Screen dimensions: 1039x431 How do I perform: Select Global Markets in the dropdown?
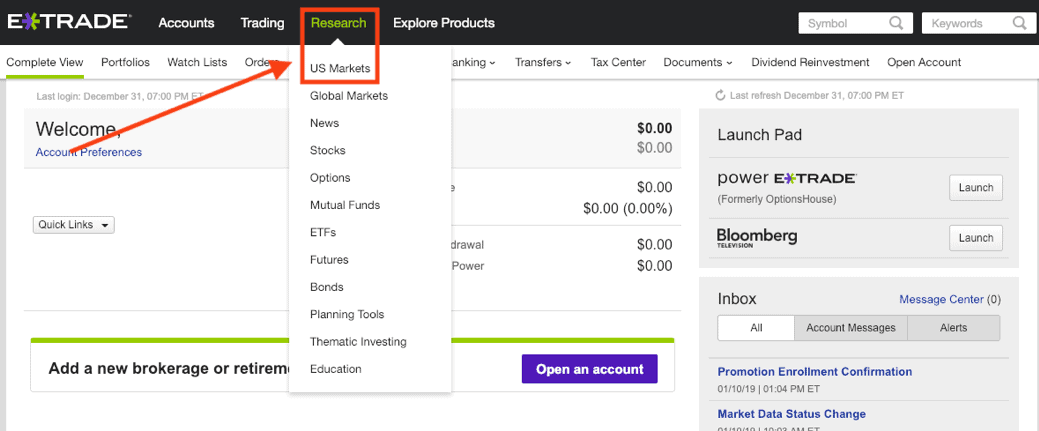[349, 95]
